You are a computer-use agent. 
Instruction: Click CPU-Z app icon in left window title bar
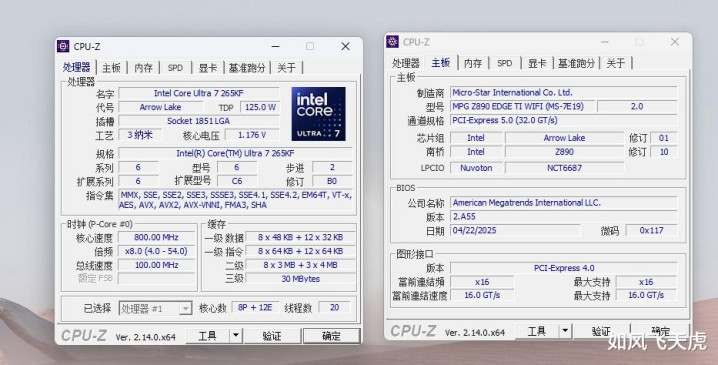(63, 46)
